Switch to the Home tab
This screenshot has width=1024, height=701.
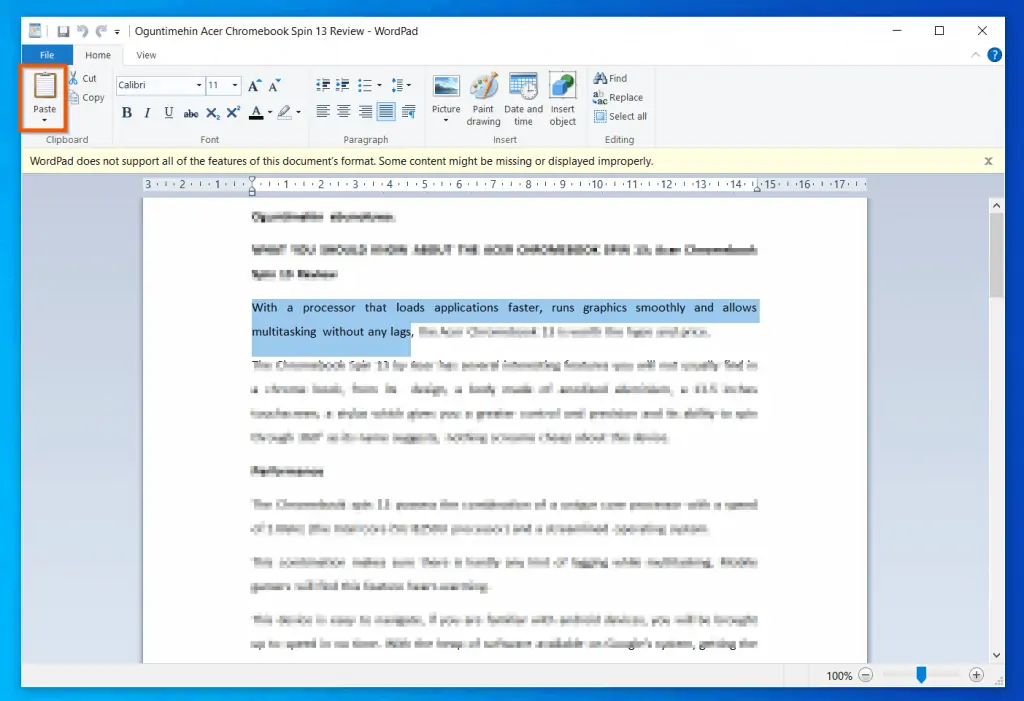(x=98, y=55)
